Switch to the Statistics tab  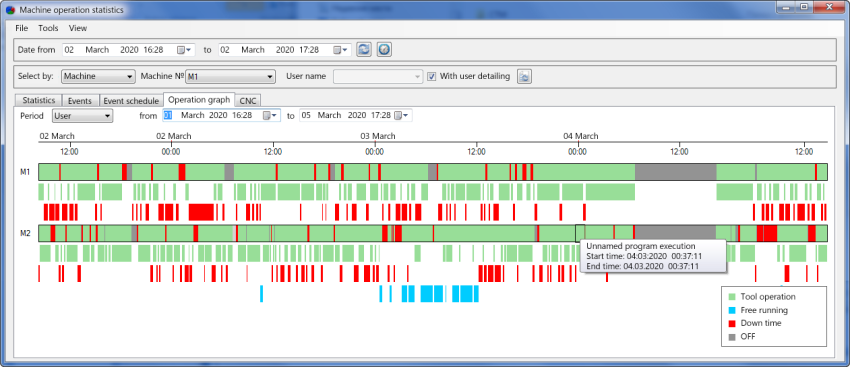(38, 101)
